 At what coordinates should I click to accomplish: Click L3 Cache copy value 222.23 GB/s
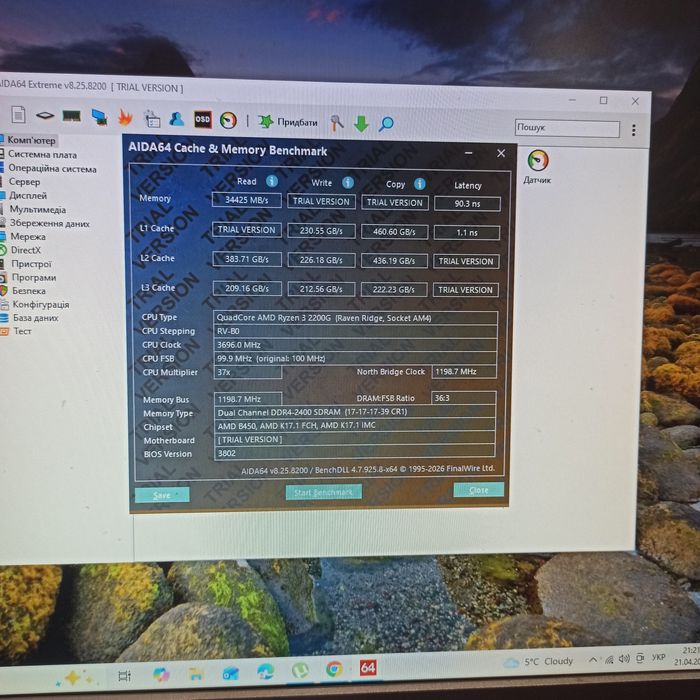(394, 289)
